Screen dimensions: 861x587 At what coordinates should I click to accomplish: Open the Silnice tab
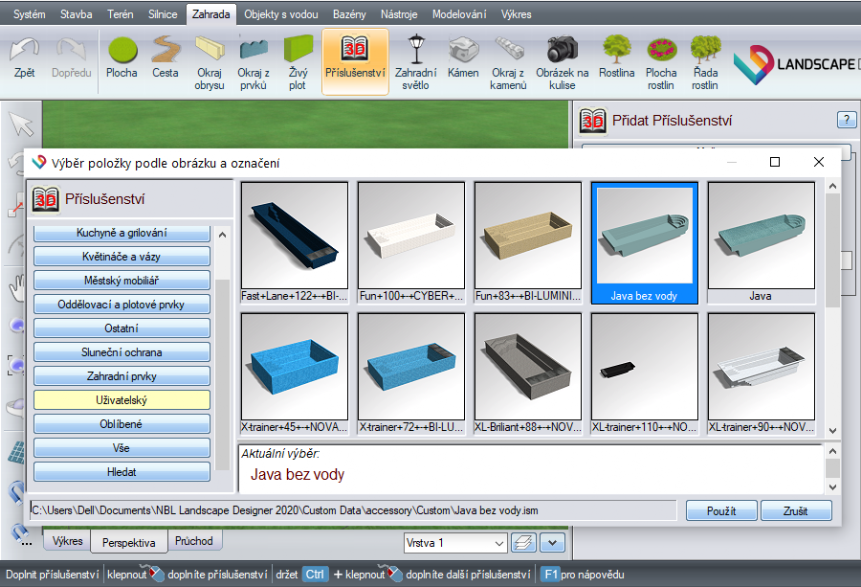coord(163,14)
